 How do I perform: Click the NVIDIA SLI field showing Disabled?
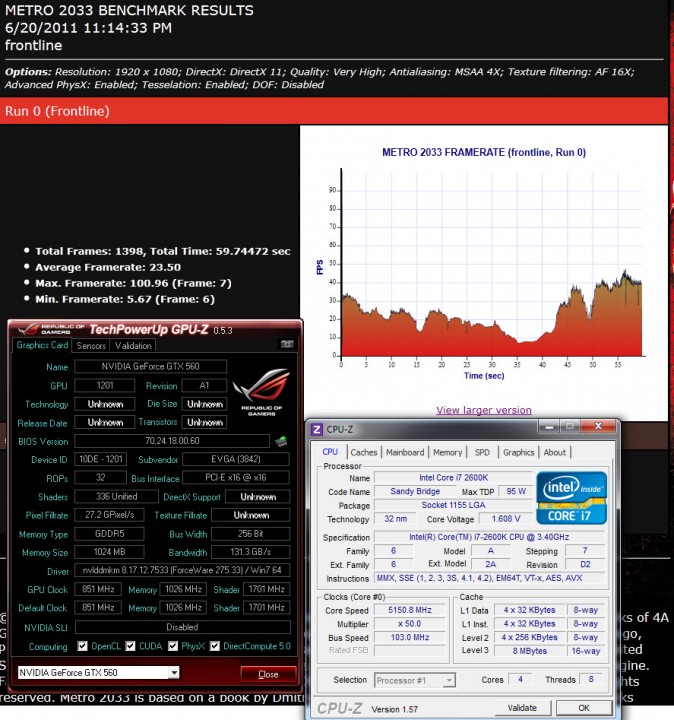182,627
